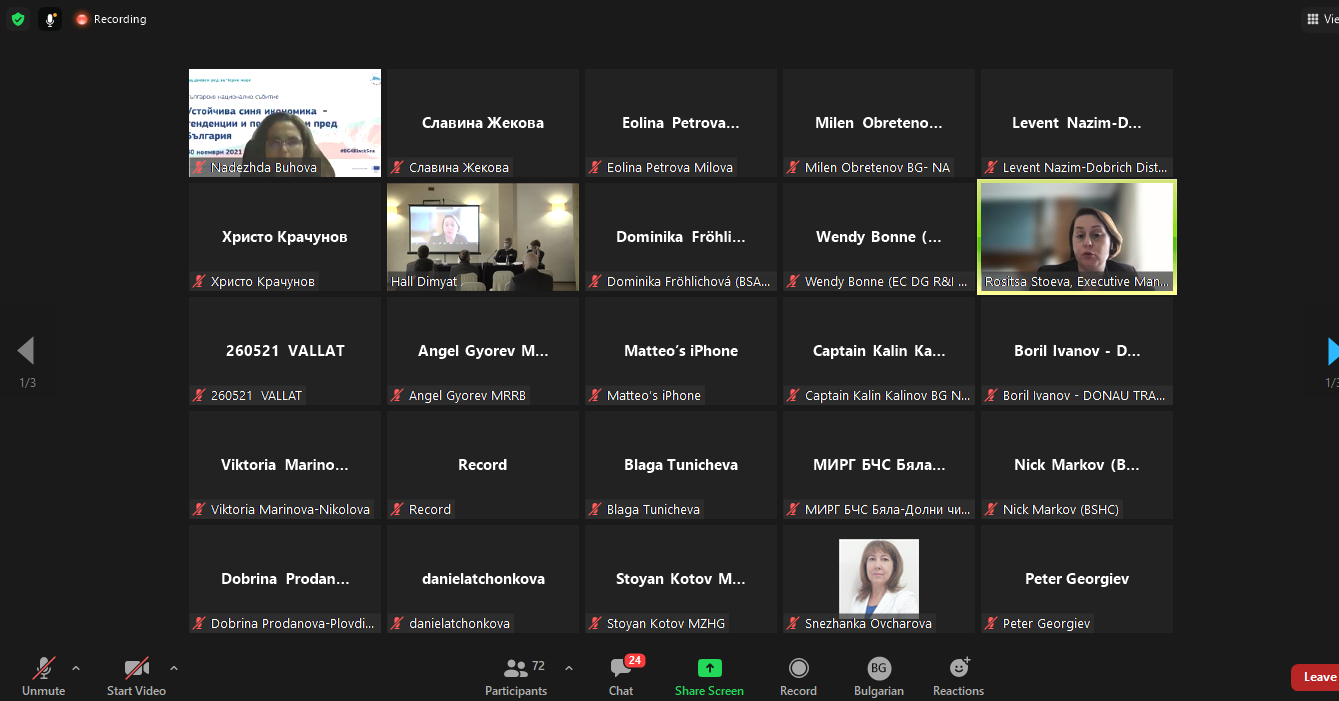The height and width of the screenshot is (701, 1339).
Task: Click muted mic icon beside Peter Georgiev label
Action: click(991, 623)
